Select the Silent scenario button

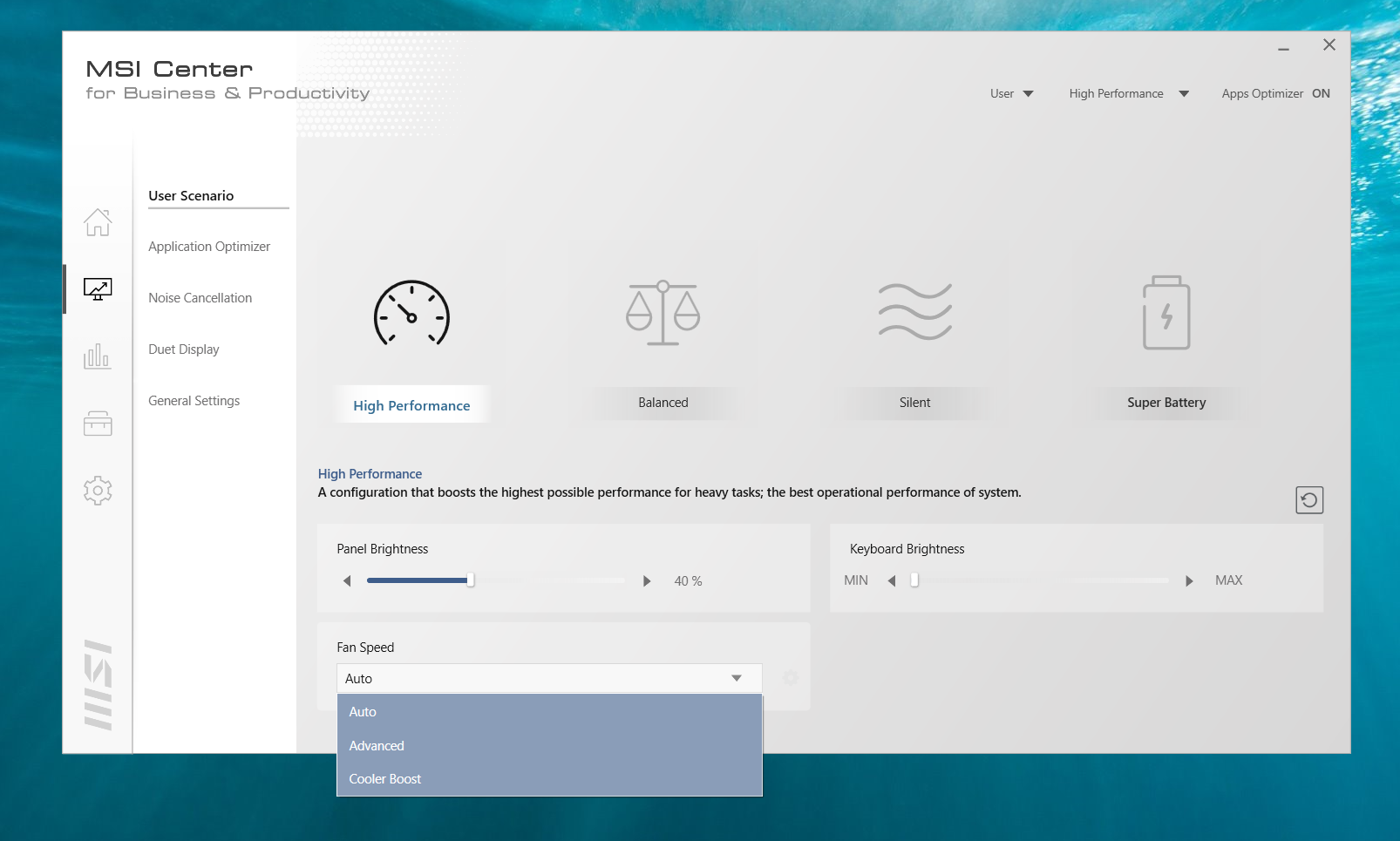coord(915,403)
